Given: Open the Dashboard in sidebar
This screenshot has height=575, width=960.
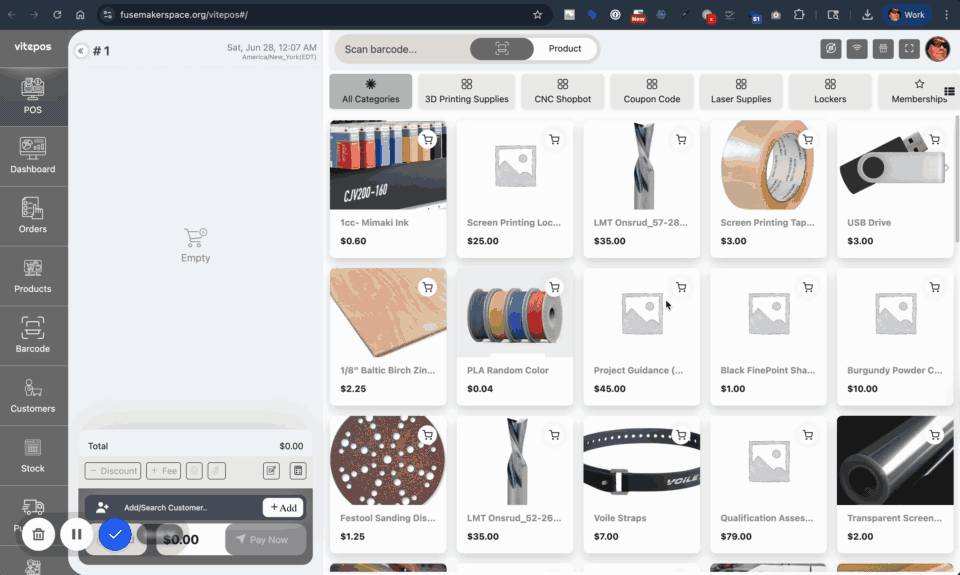Looking at the screenshot, I should coord(33,156).
